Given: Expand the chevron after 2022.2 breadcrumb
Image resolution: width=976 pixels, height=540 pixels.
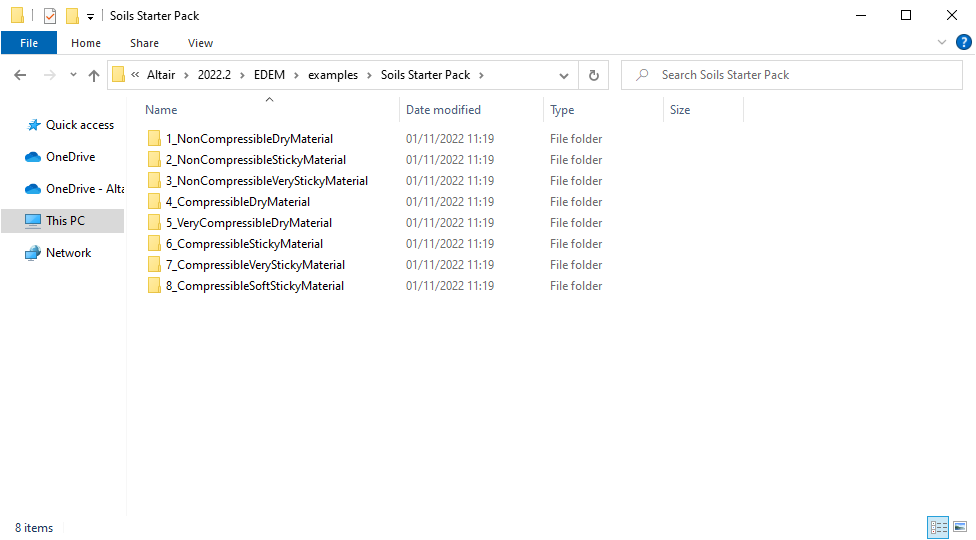Looking at the screenshot, I should (242, 75).
